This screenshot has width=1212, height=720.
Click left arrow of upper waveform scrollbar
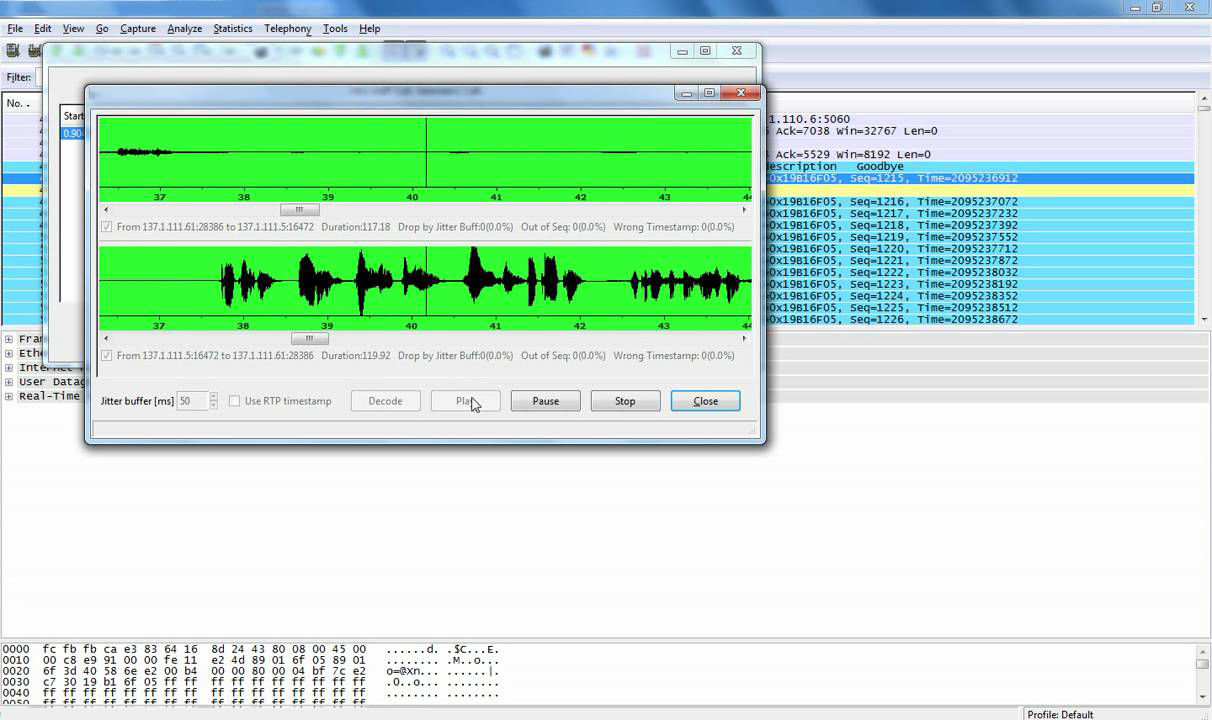pyautogui.click(x=106, y=210)
